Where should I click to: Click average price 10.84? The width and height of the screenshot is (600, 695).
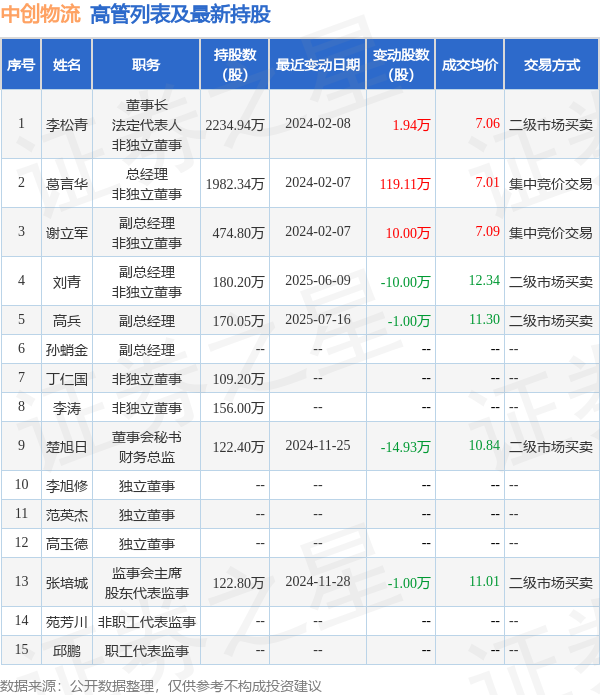tap(484, 445)
